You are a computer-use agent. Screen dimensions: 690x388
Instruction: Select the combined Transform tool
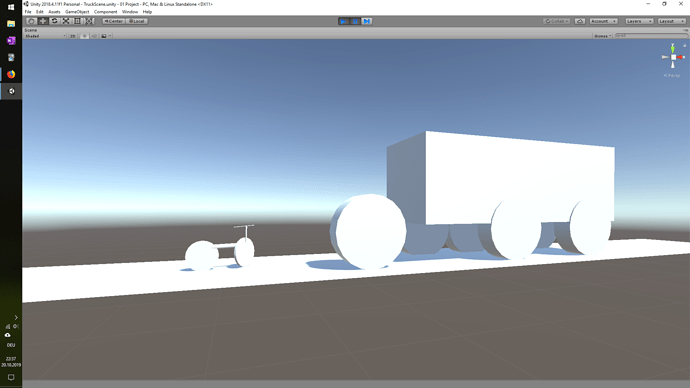coord(89,21)
